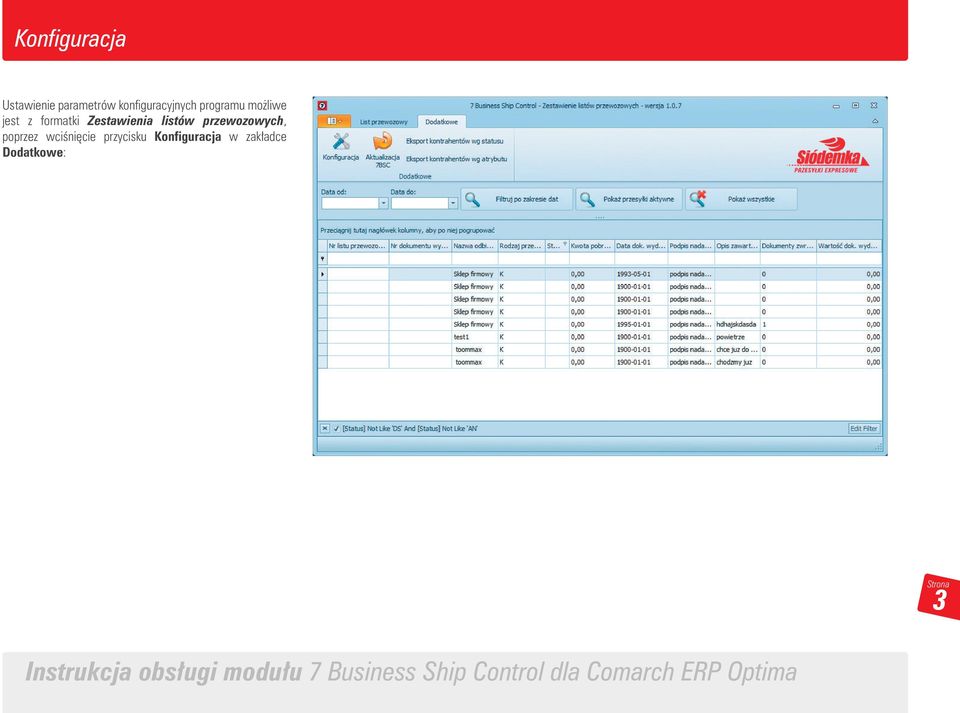Switch to the List przewozowy tab
Viewport: 960px width, 713px height.
coord(383,122)
